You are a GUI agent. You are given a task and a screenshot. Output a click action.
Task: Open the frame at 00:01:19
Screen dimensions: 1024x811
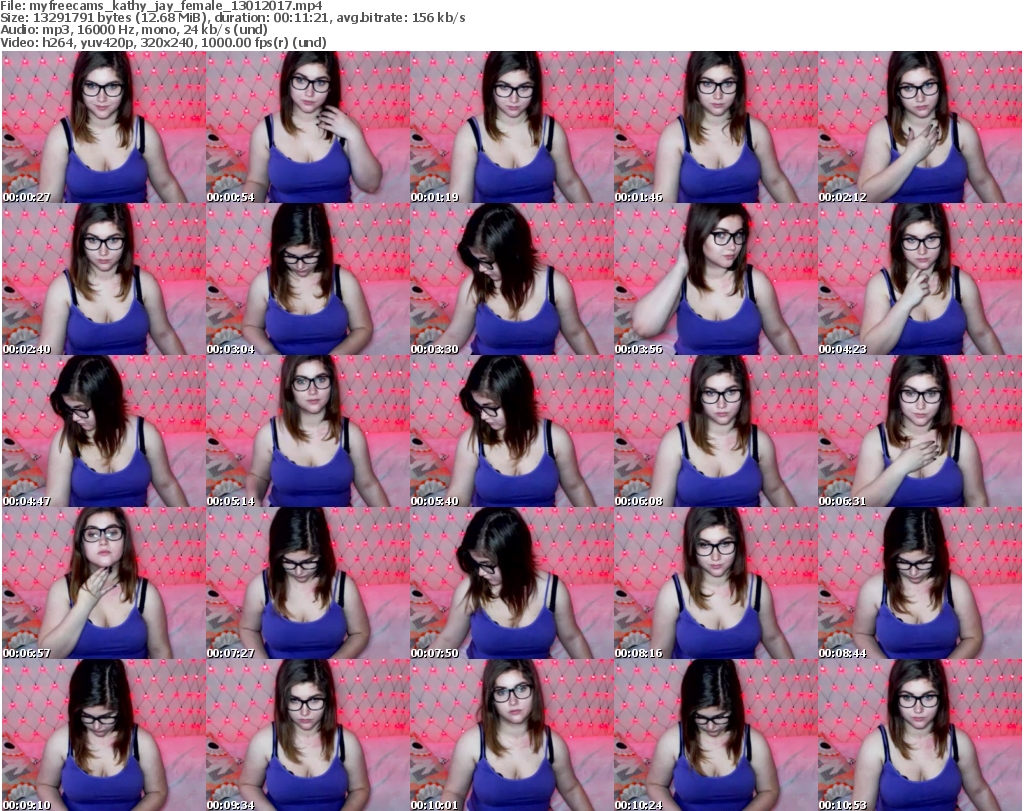tap(511, 127)
